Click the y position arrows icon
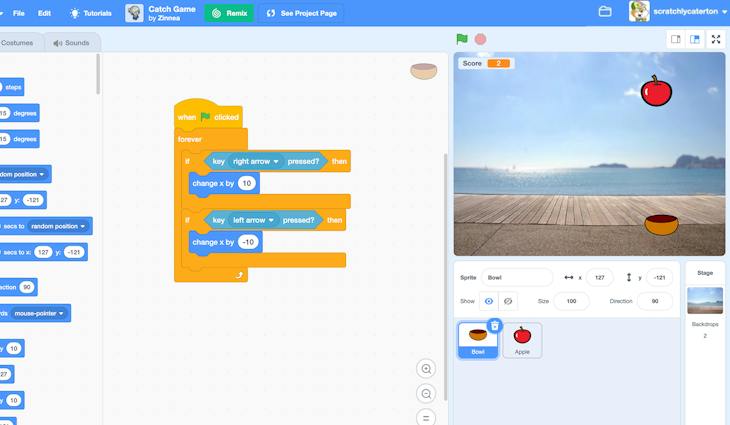The height and width of the screenshot is (425, 730). 629,277
